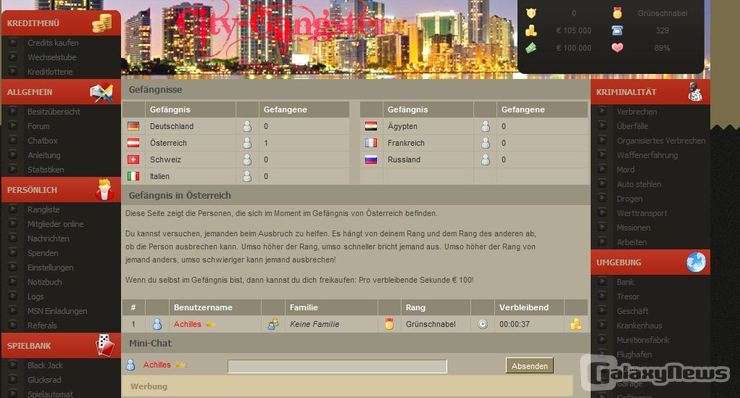Click the Russian flag icon
The width and height of the screenshot is (740, 398).
371,160
